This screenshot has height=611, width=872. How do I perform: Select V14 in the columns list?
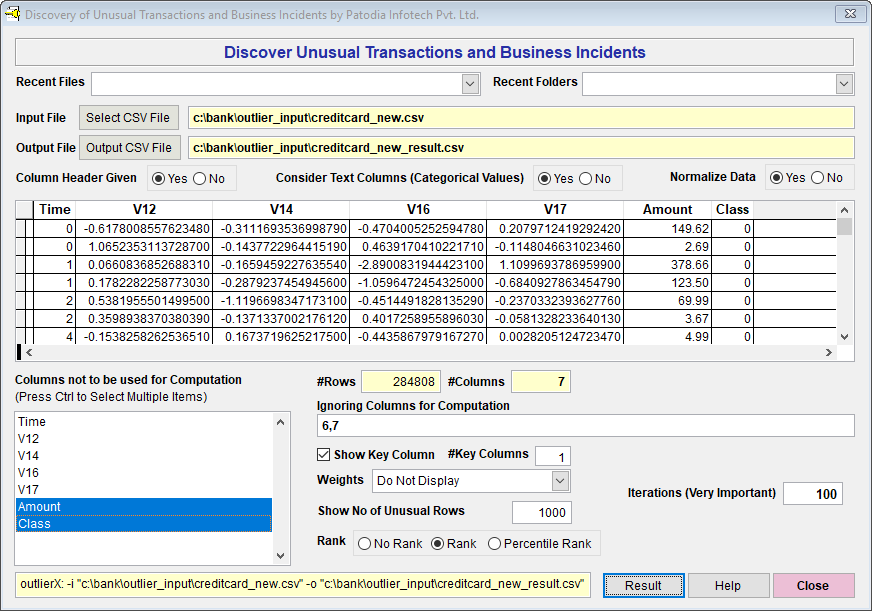click(x=144, y=456)
